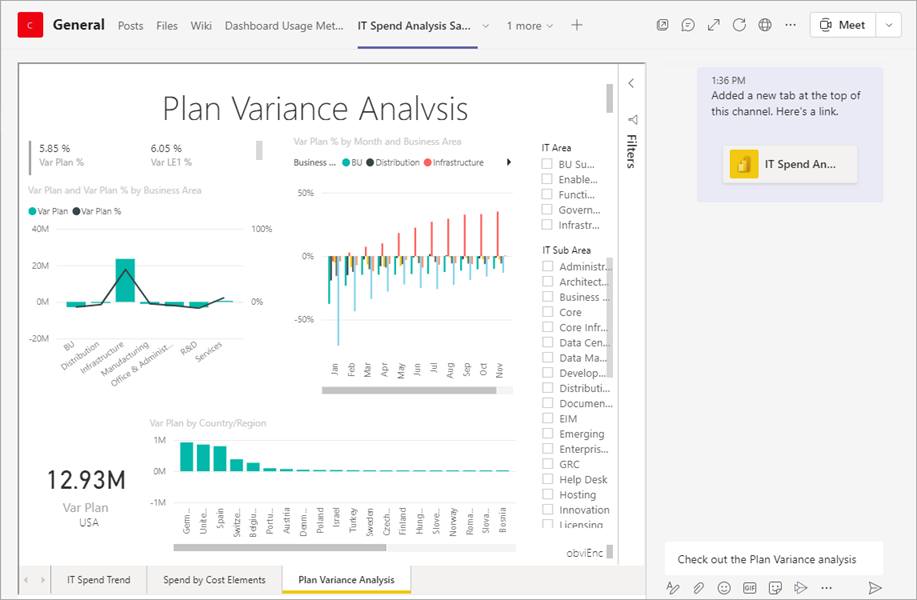The width and height of the screenshot is (917, 600).
Task: Expand the '1 more' tabs dropdown
Action: pos(530,26)
